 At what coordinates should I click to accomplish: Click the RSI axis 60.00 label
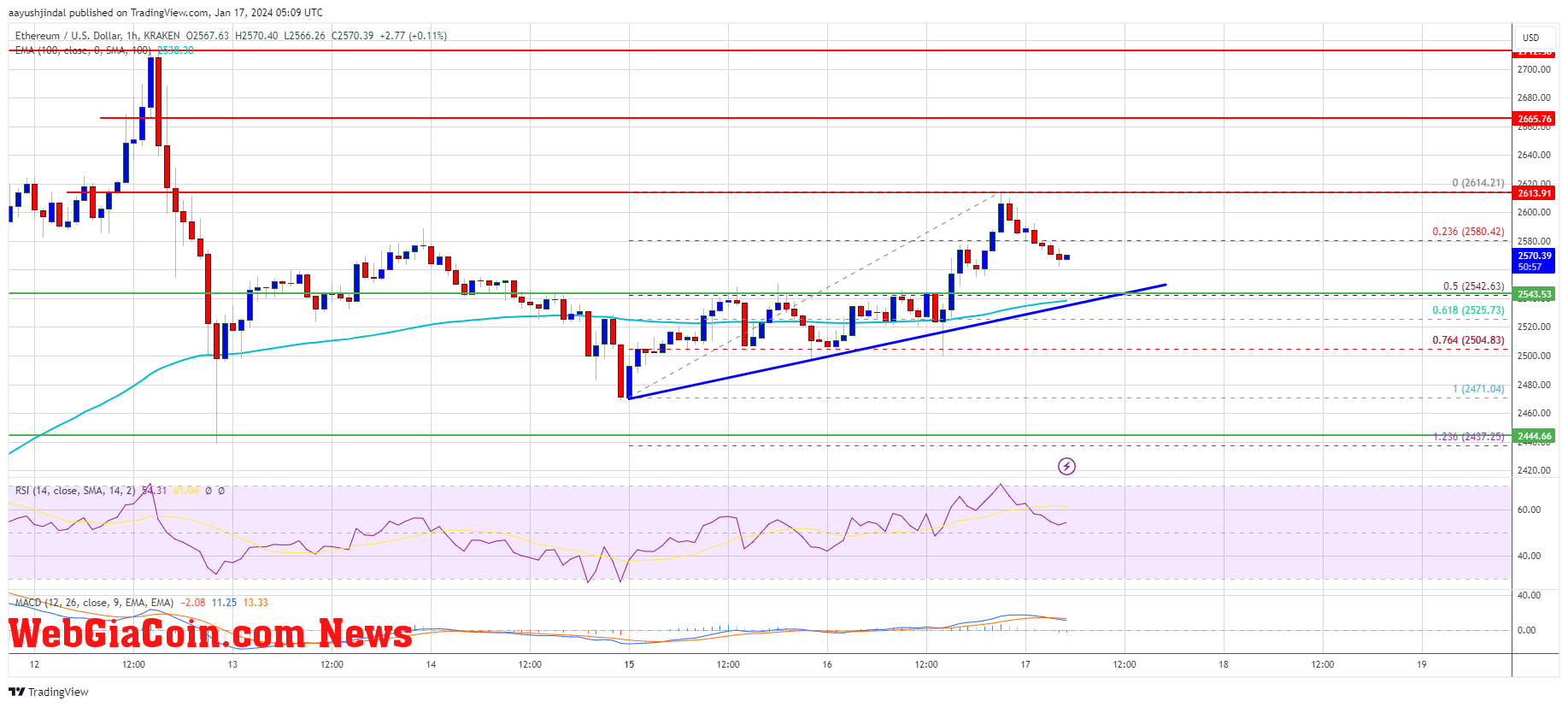click(x=1529, y=510)
